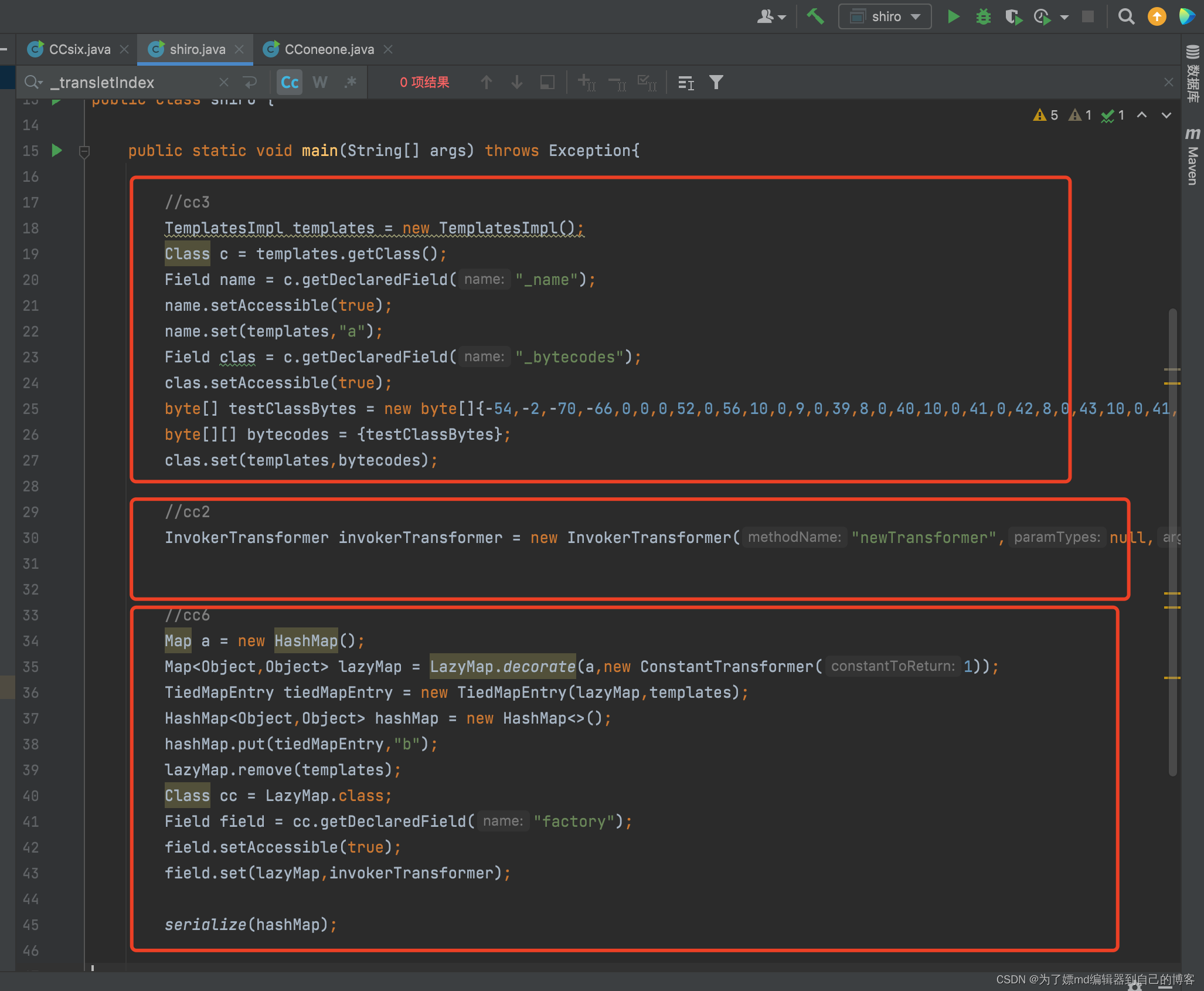Click the orange update arrow icon

point(1157,16)
